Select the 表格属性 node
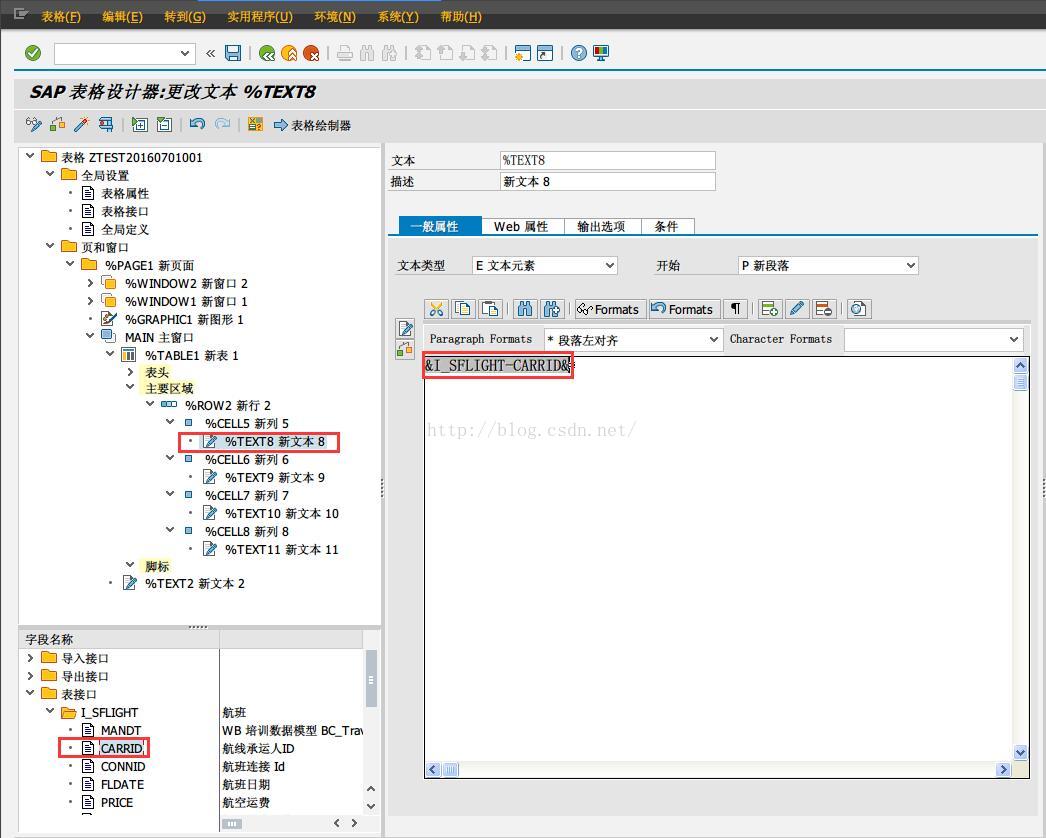The image size is (1046, 838). (x=125, y=193)
